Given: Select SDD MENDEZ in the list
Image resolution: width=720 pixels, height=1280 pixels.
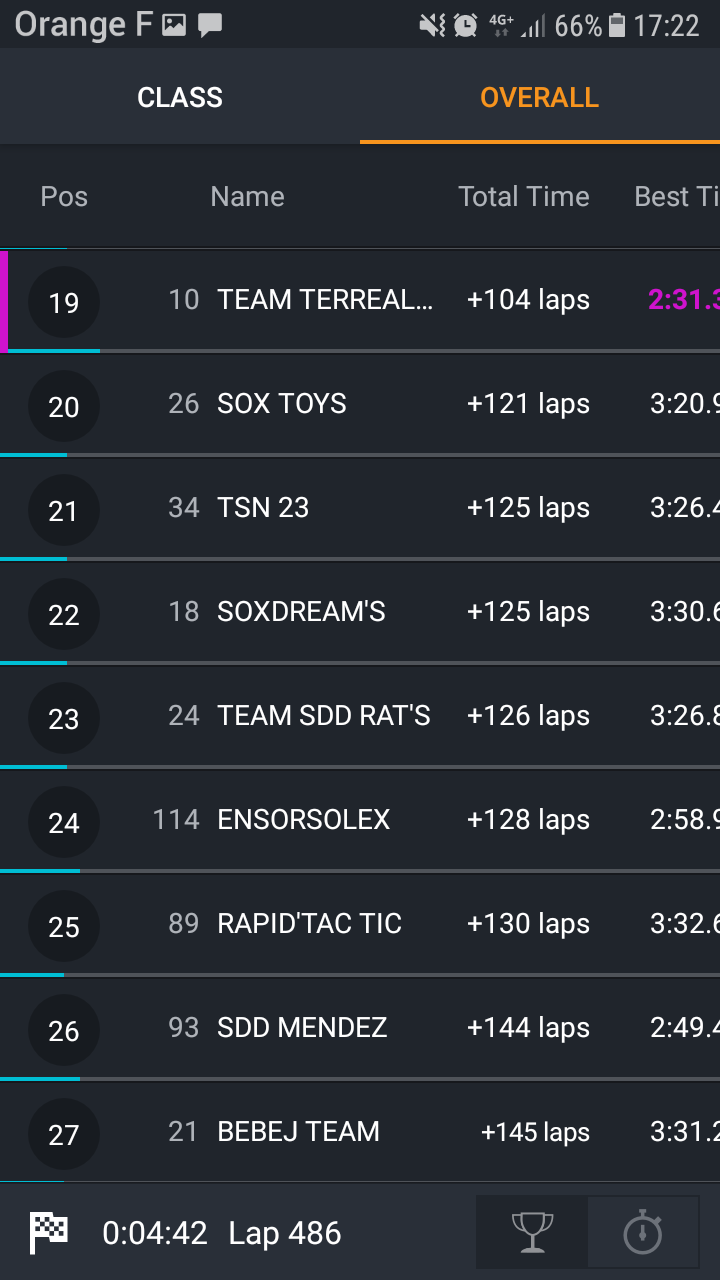Looking at the screenshot, I should 302,1028.
